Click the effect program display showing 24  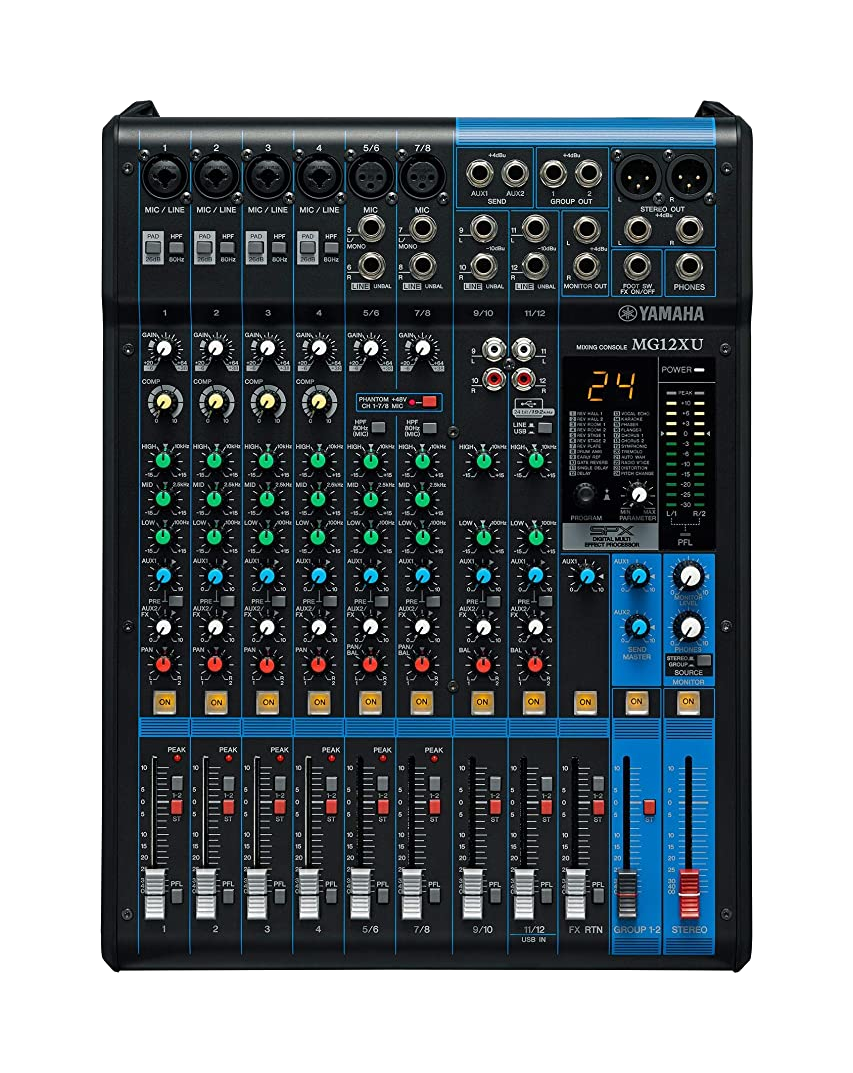612,386
